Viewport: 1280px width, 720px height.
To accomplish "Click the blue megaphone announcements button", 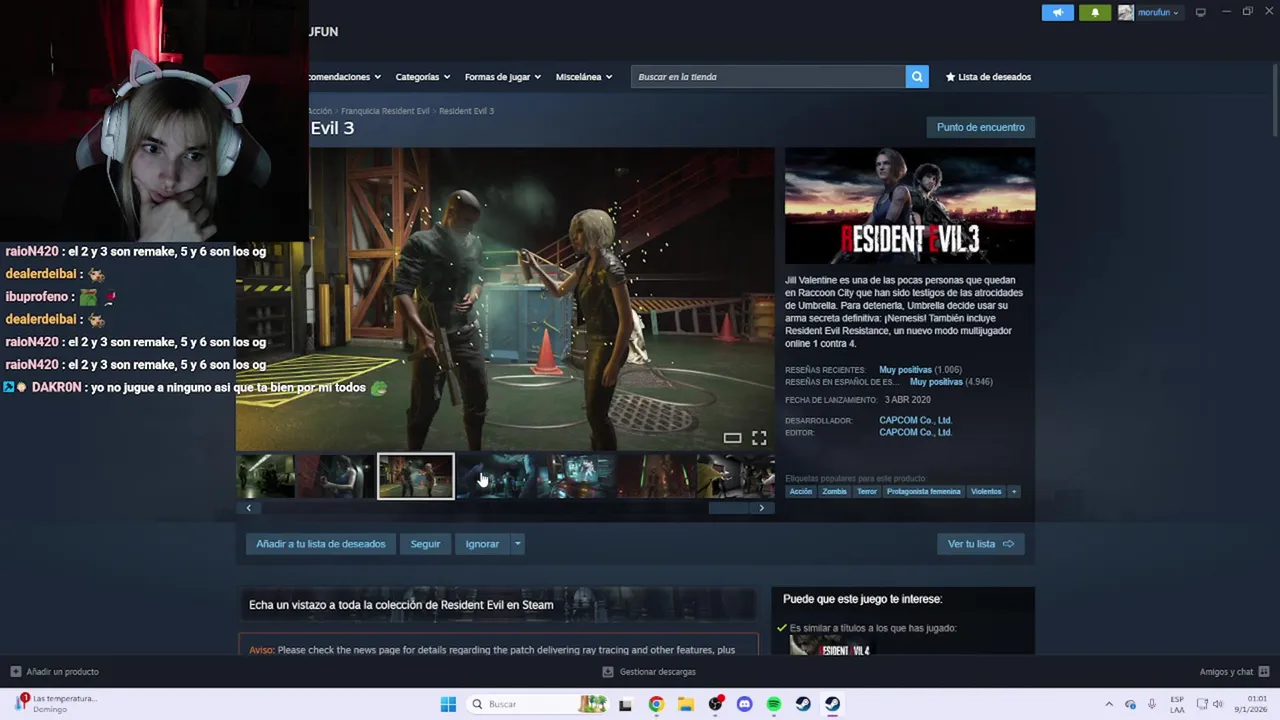I will pyautogui.click(x=1057, y=12).
